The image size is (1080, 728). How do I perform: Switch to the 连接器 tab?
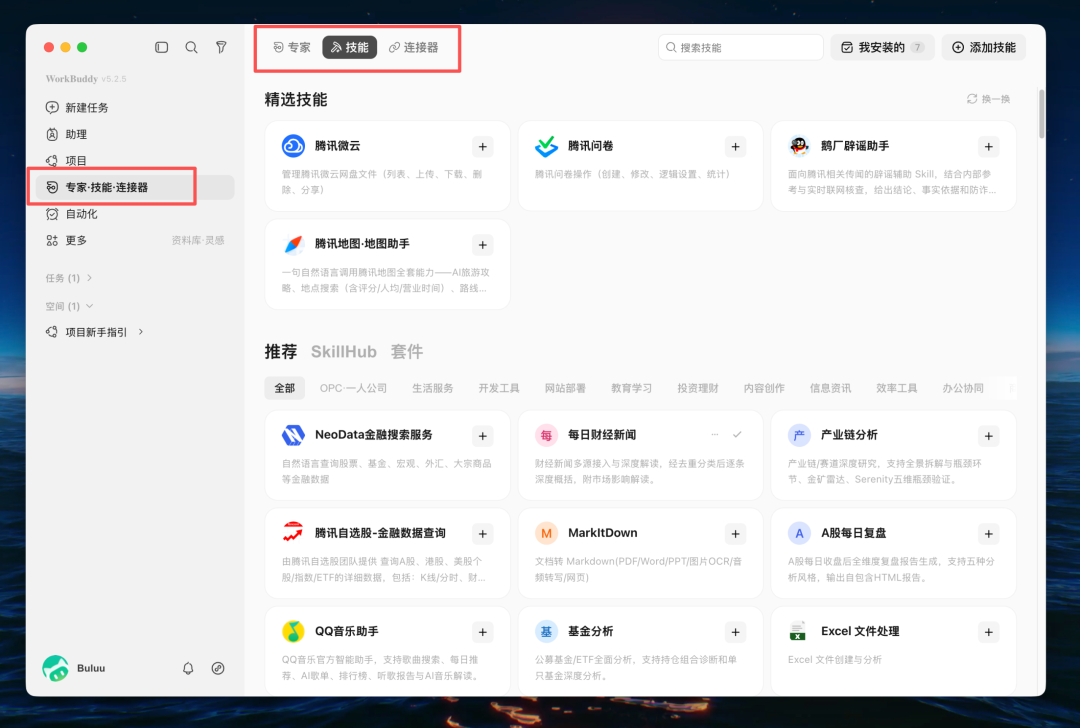[413, 48]
